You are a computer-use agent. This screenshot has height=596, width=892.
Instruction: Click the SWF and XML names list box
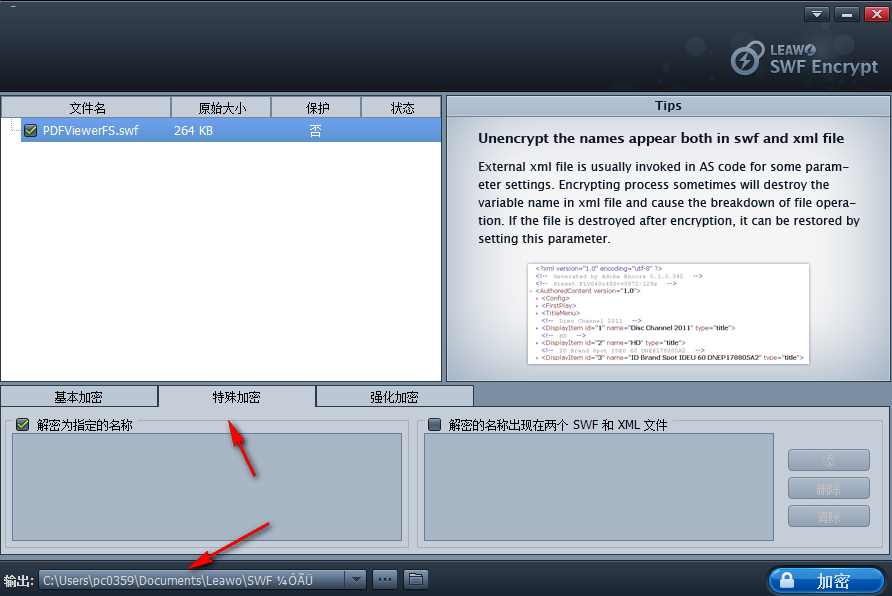[598, 487]
